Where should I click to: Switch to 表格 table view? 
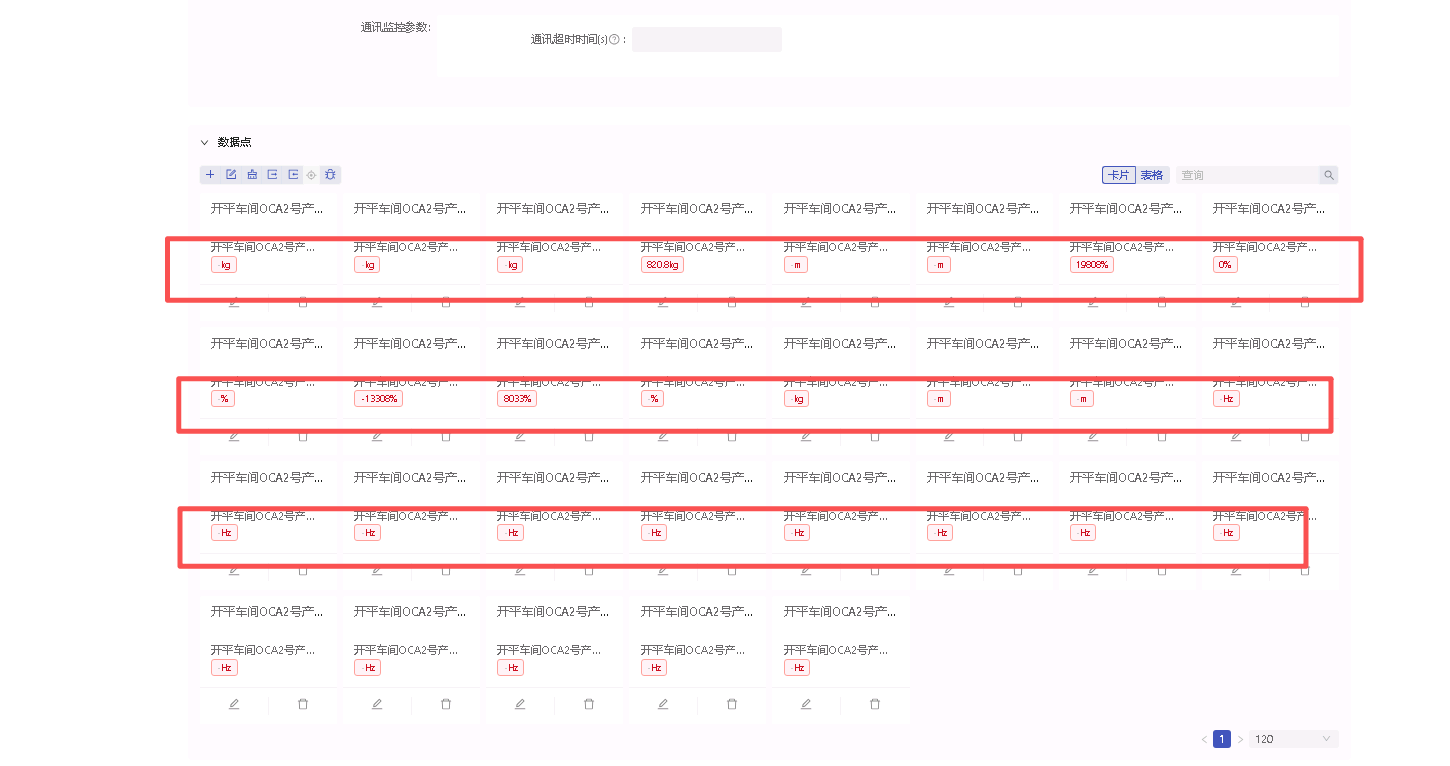(x=1152, y=175)
